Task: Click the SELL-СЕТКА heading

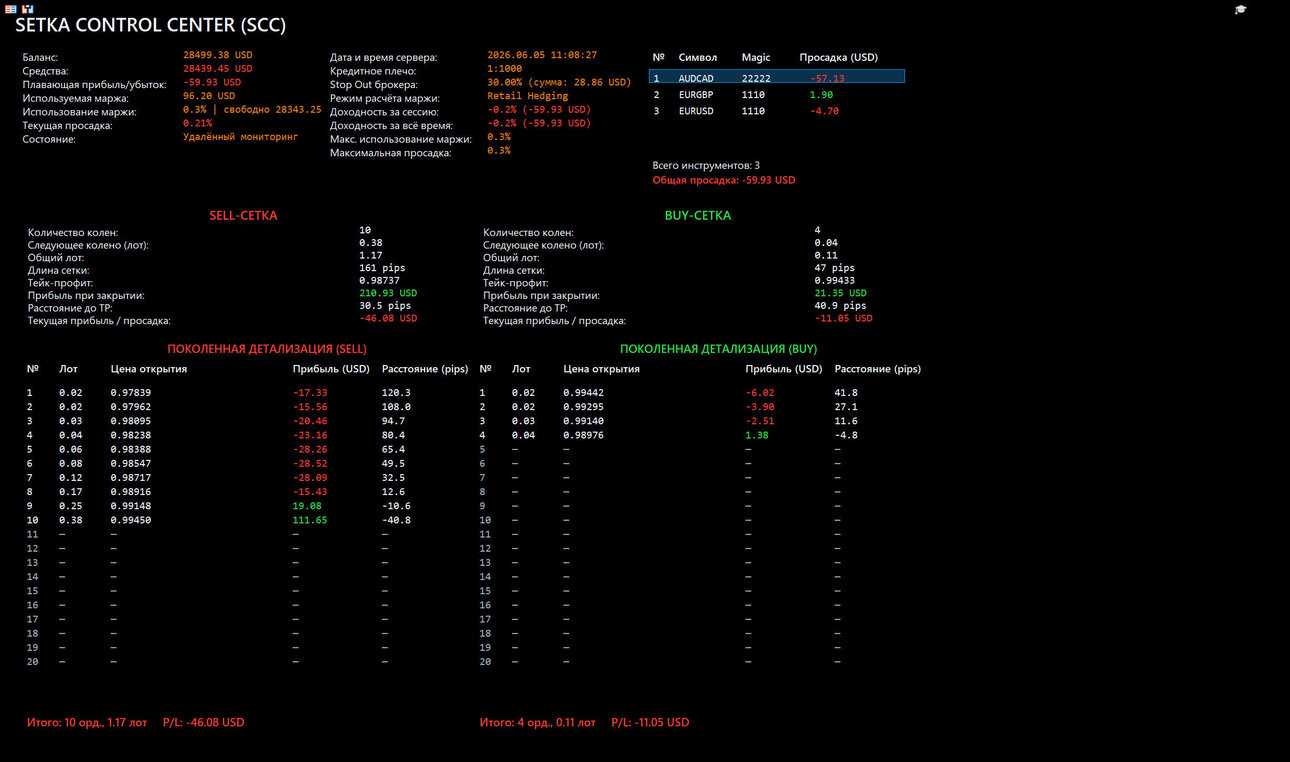Action: click(x=243, y=215)
